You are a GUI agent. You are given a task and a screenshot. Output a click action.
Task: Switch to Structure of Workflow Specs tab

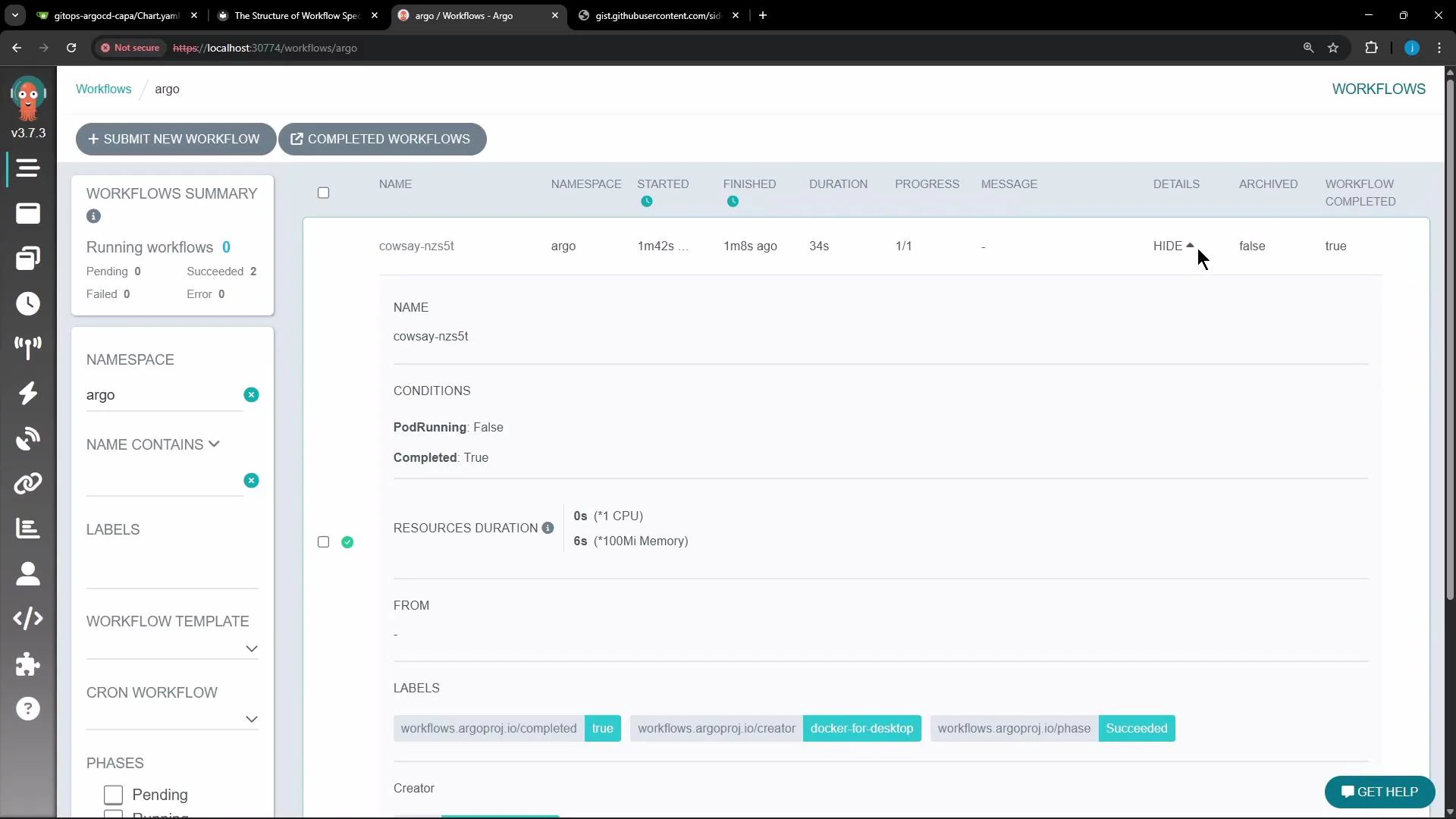[297, 15]
